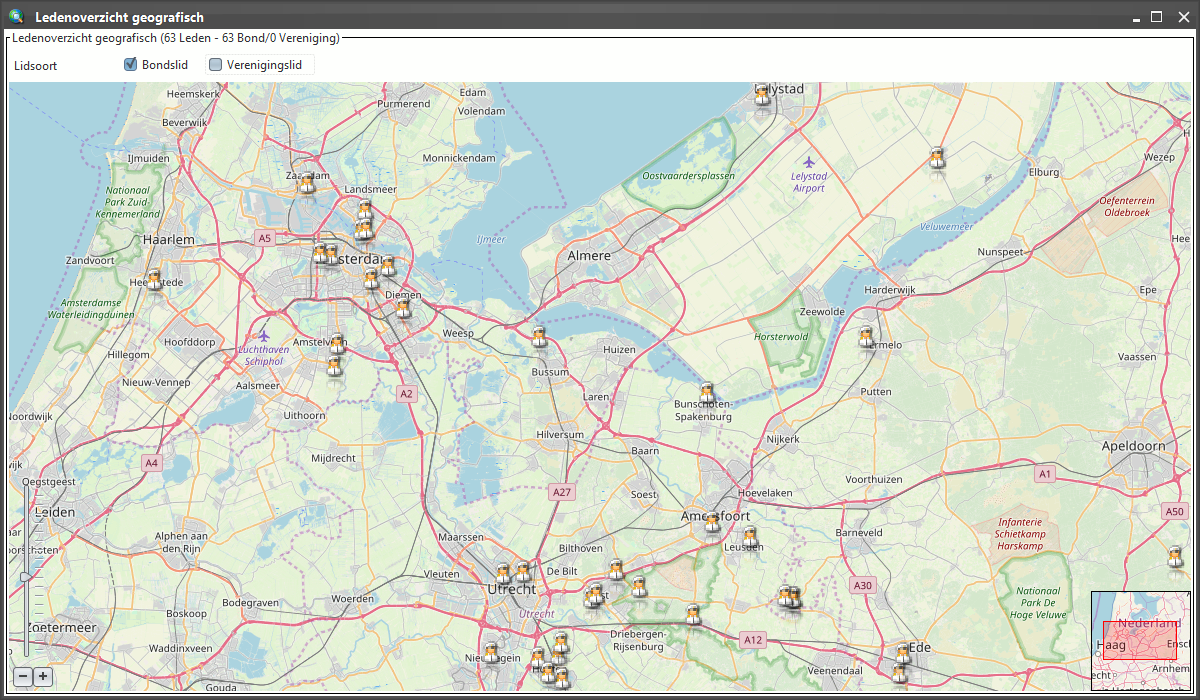This screenshot has width=1200, height=700.
Task: Select the member marker below Landsmeer
Action: tap(365, 211)
